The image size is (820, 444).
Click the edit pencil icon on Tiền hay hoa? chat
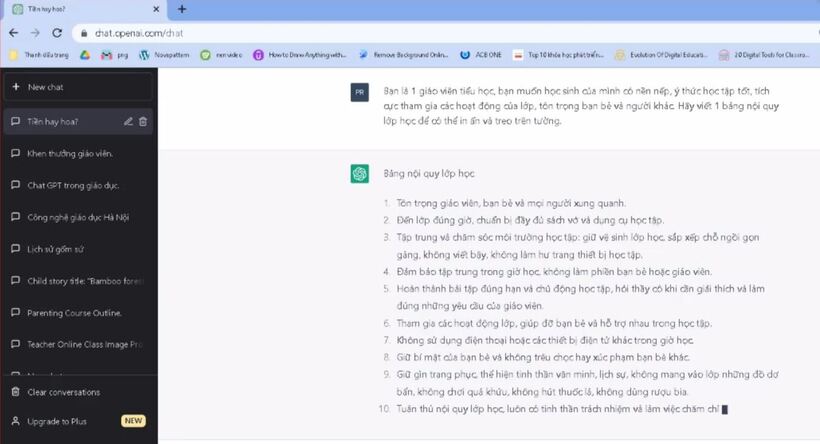coord(128,122)
